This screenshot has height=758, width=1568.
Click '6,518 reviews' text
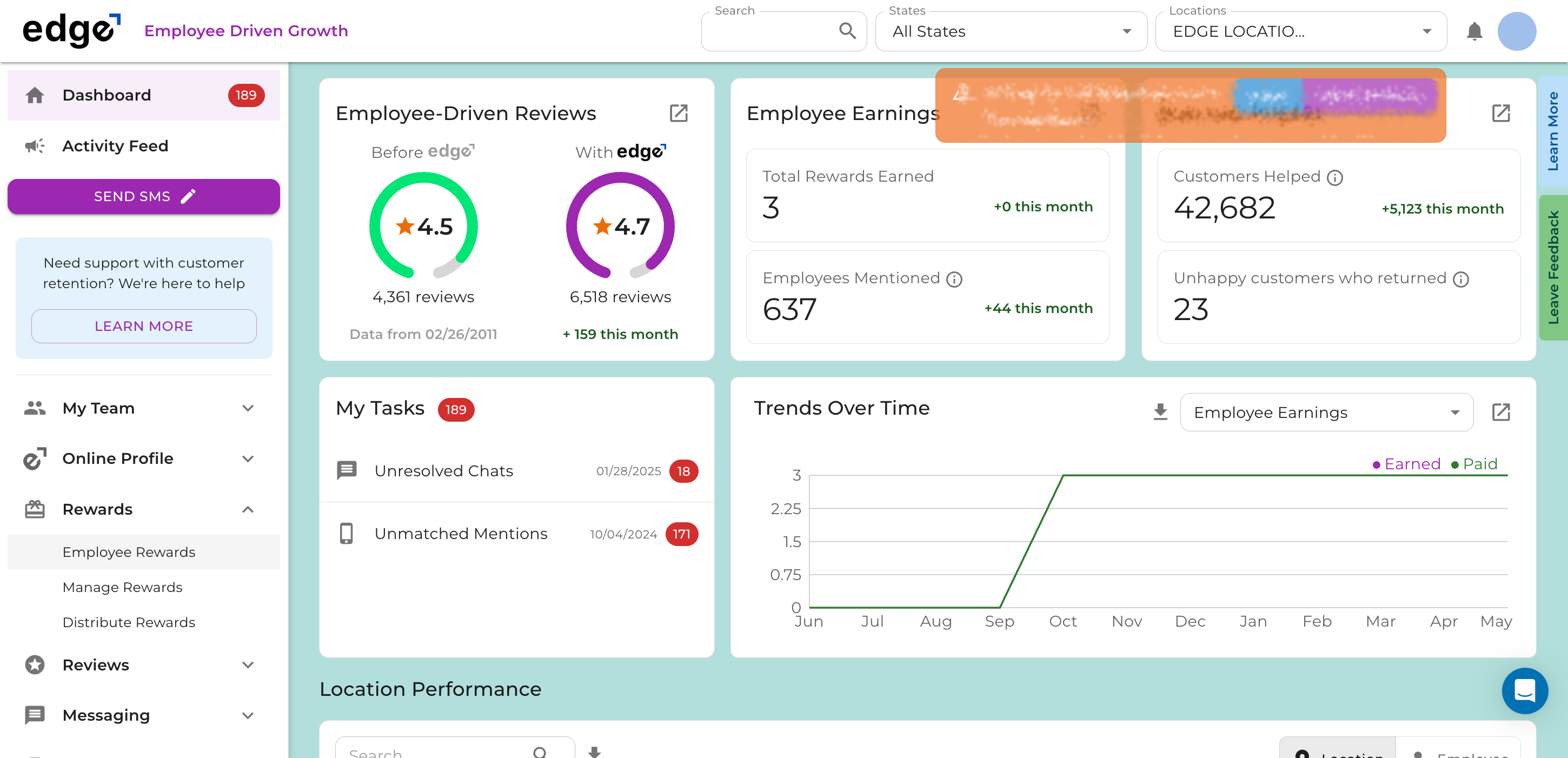pos(620,296)
